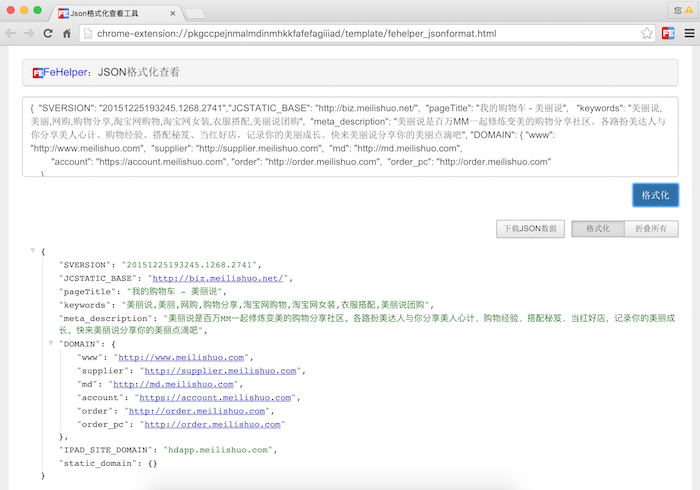The image size is (700, 490).
Task: Open the supplier.meilishuo.com link
Action: tap(221, 371)
